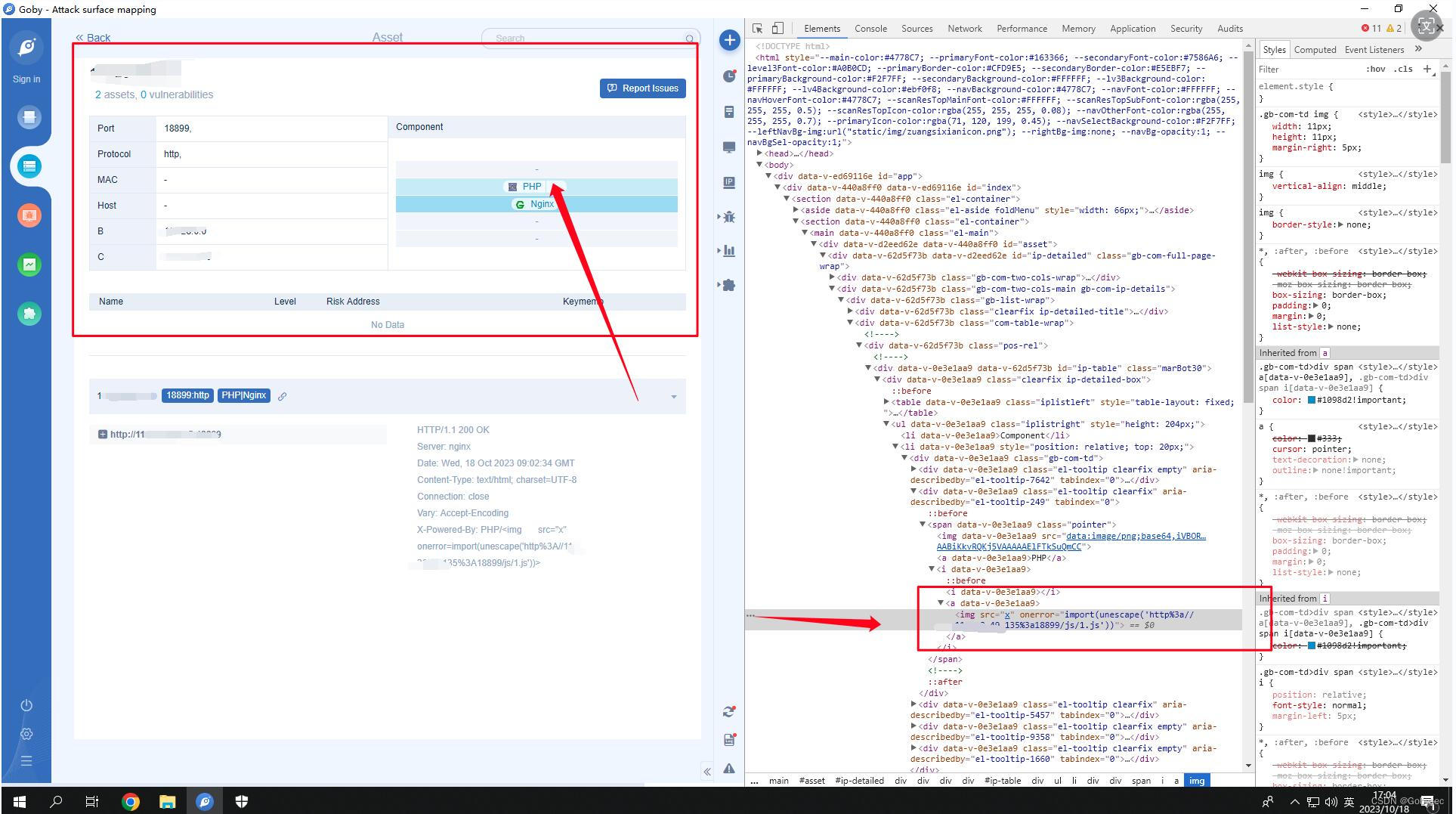Screen dimensions: 1456x814
Task: Open File Explorer from the taskbar
Action: (167, 801)
